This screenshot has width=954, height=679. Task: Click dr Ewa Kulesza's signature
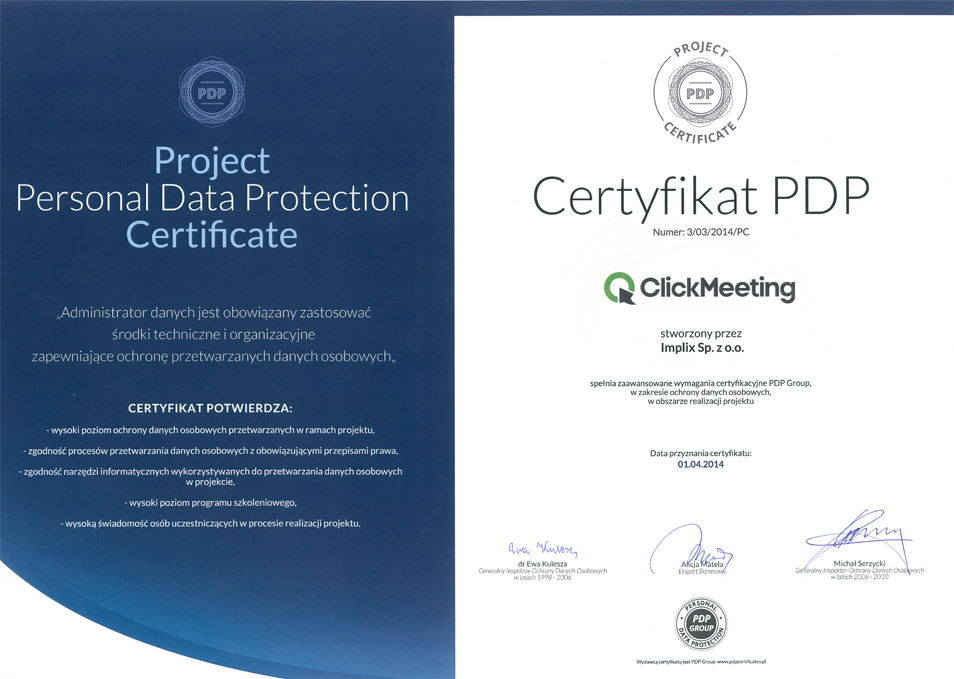543,549
